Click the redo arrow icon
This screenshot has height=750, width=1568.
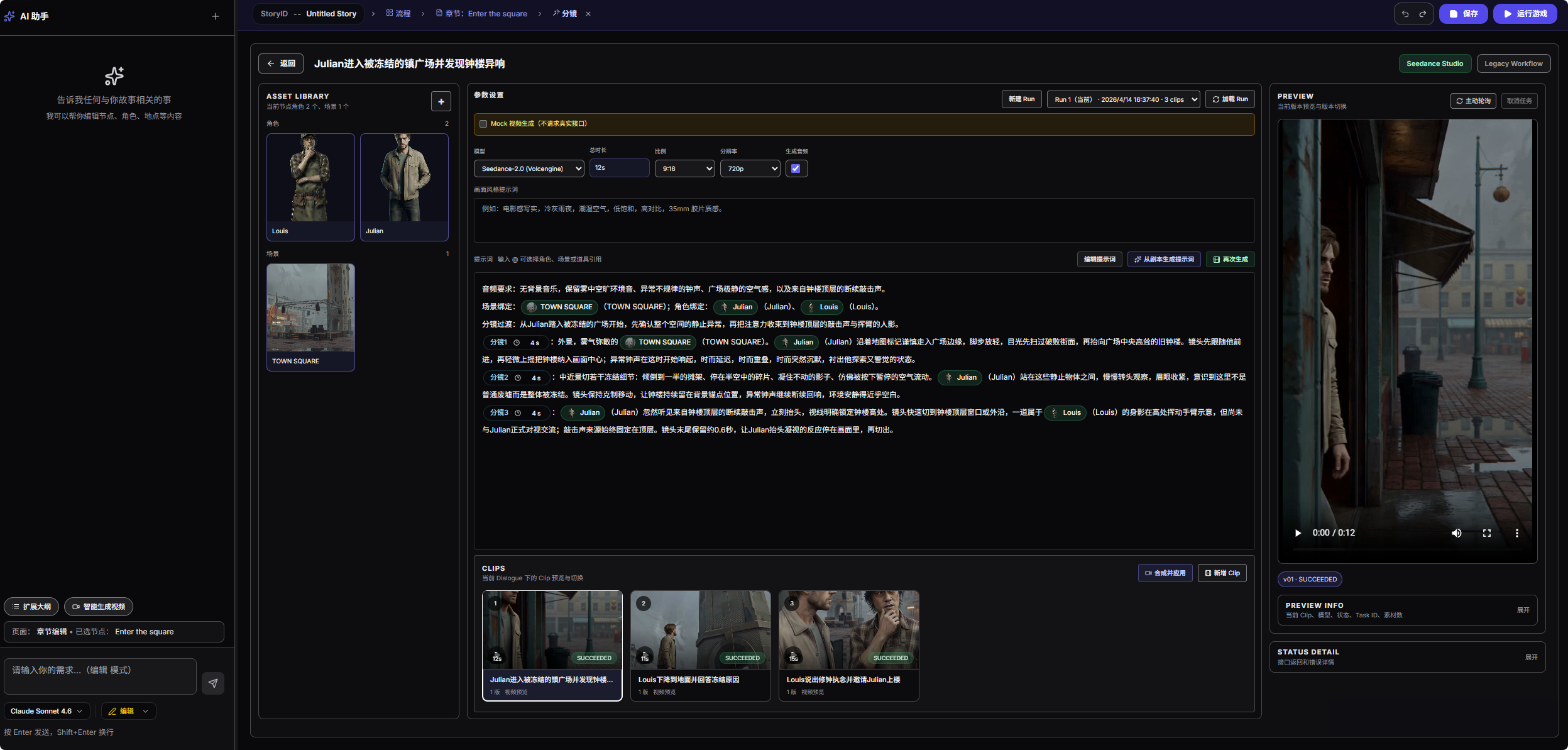pos(1423,14)
